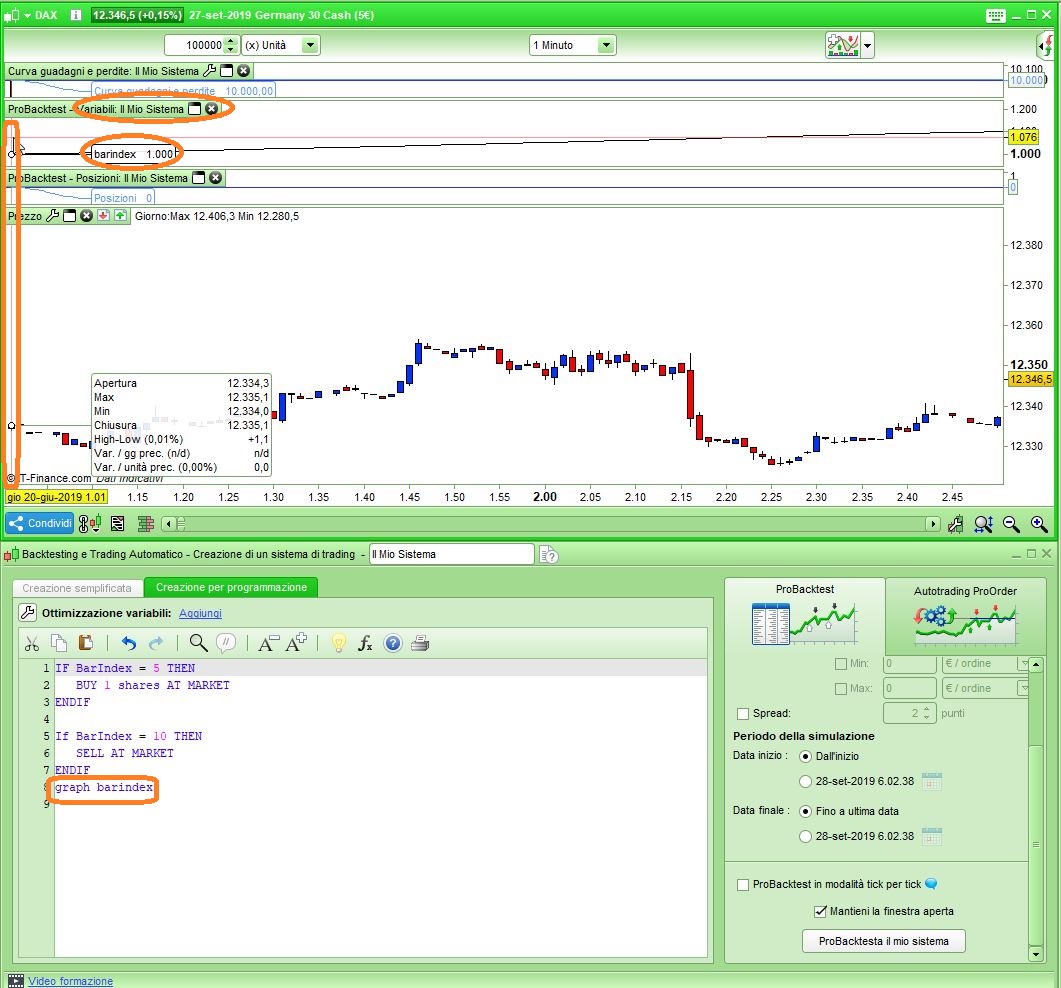Uncheck Mantieni la finestra aperta
The image size is (1061, 988).
pyautogui.click(x=820, y=912)
